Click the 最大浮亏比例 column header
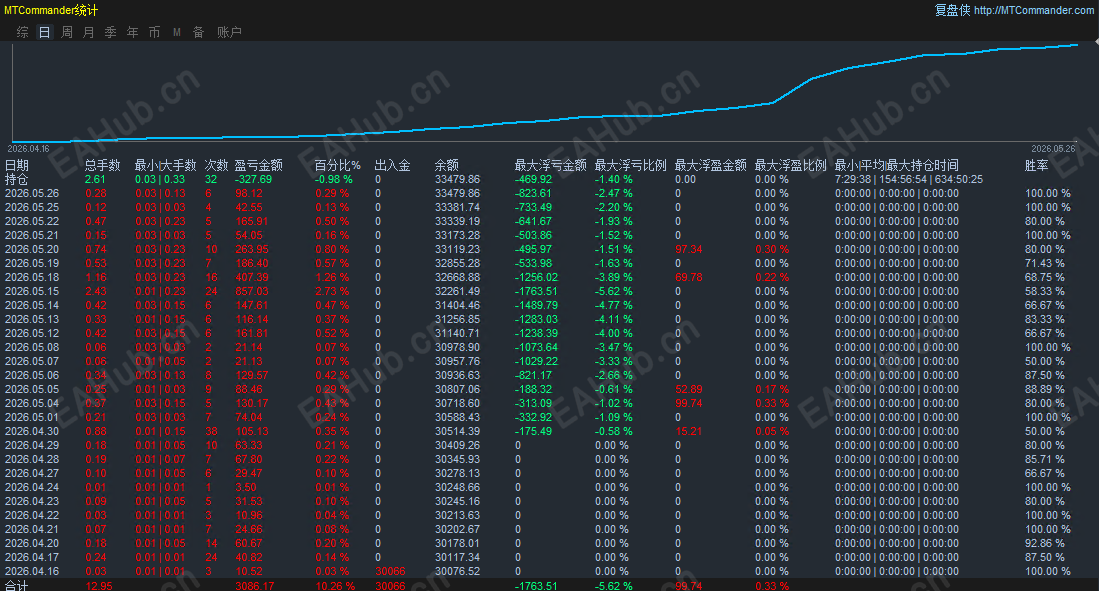 tap(631, 165)
